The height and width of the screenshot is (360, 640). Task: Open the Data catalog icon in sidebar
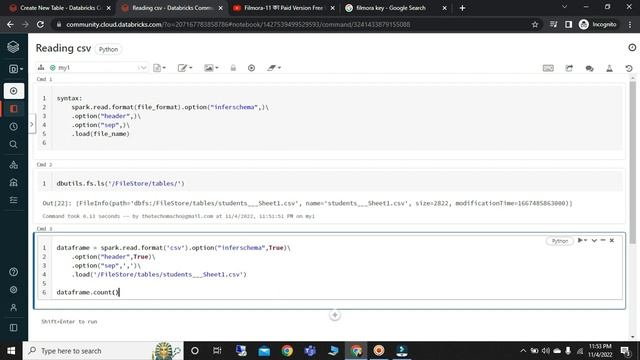click(13, 182)
